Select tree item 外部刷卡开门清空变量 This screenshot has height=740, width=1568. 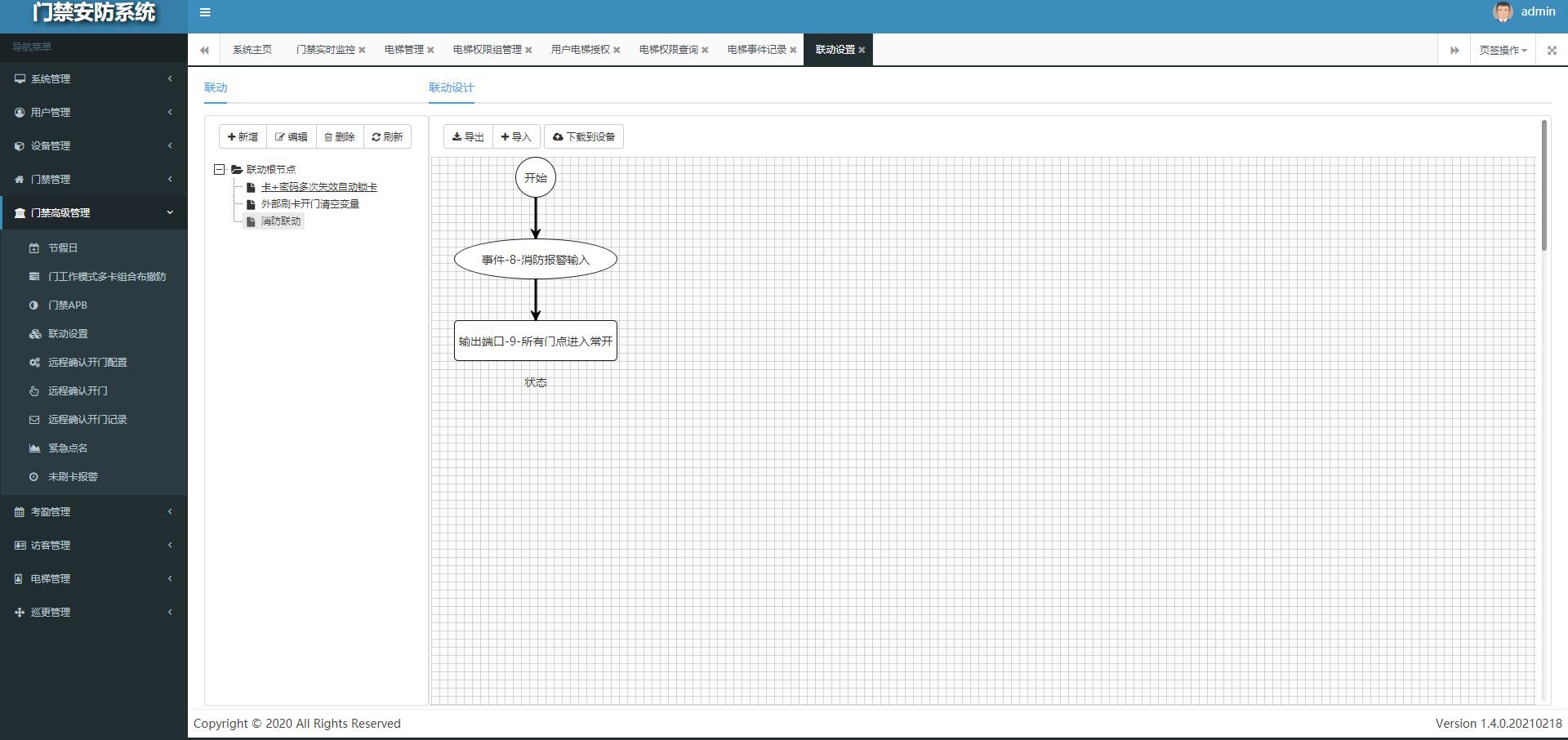click(x=310, y=204)
